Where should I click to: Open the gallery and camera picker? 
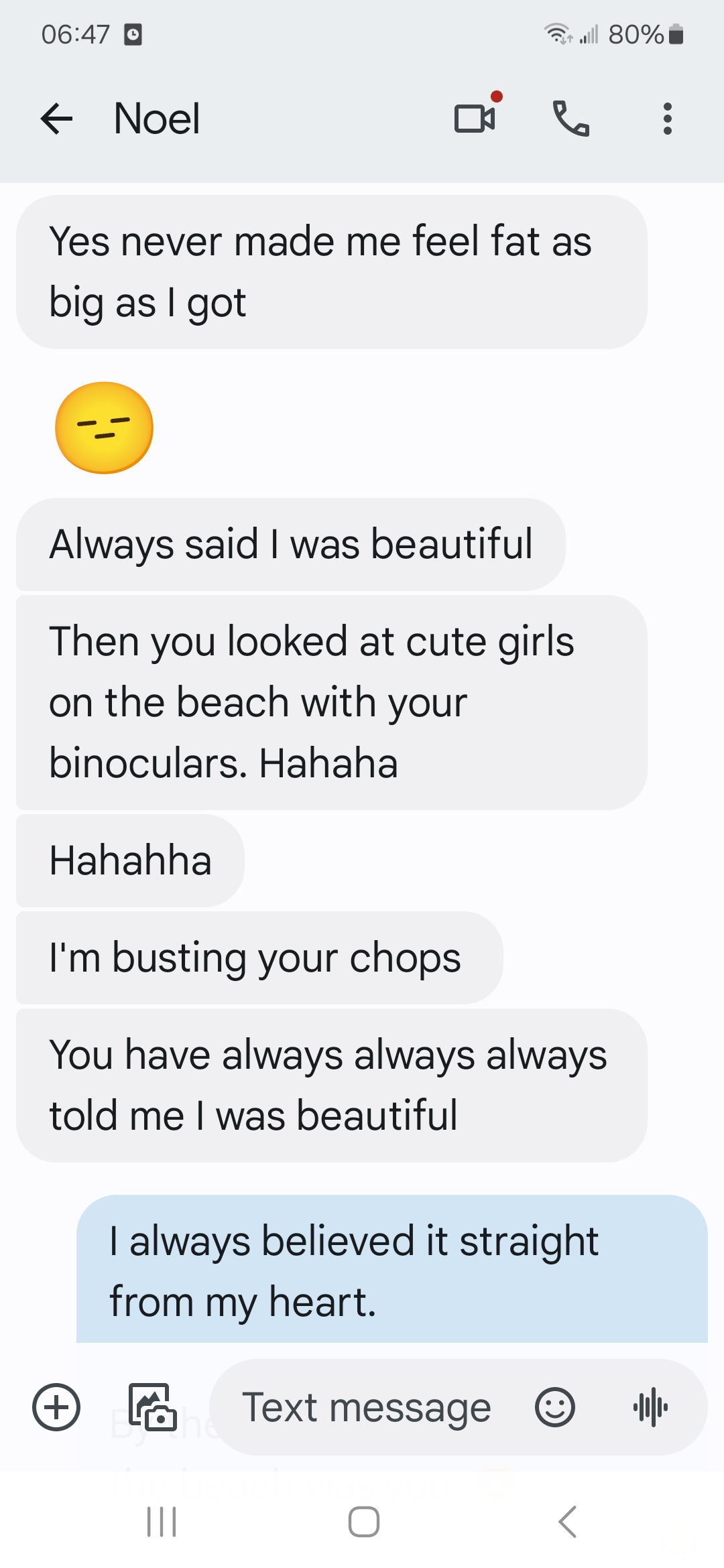pyautogui.click(x=153, y=1407)
